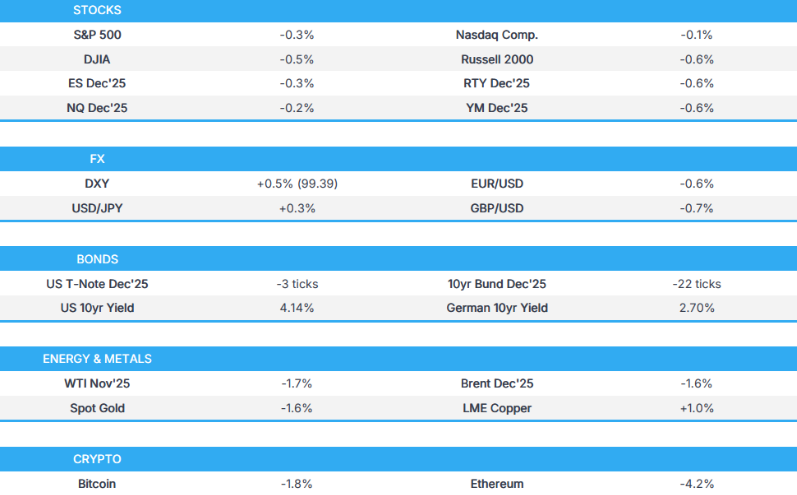Click the ENERGY & METALS section header
The height and width of the screenshot is (495, 797).
[97, 359]
